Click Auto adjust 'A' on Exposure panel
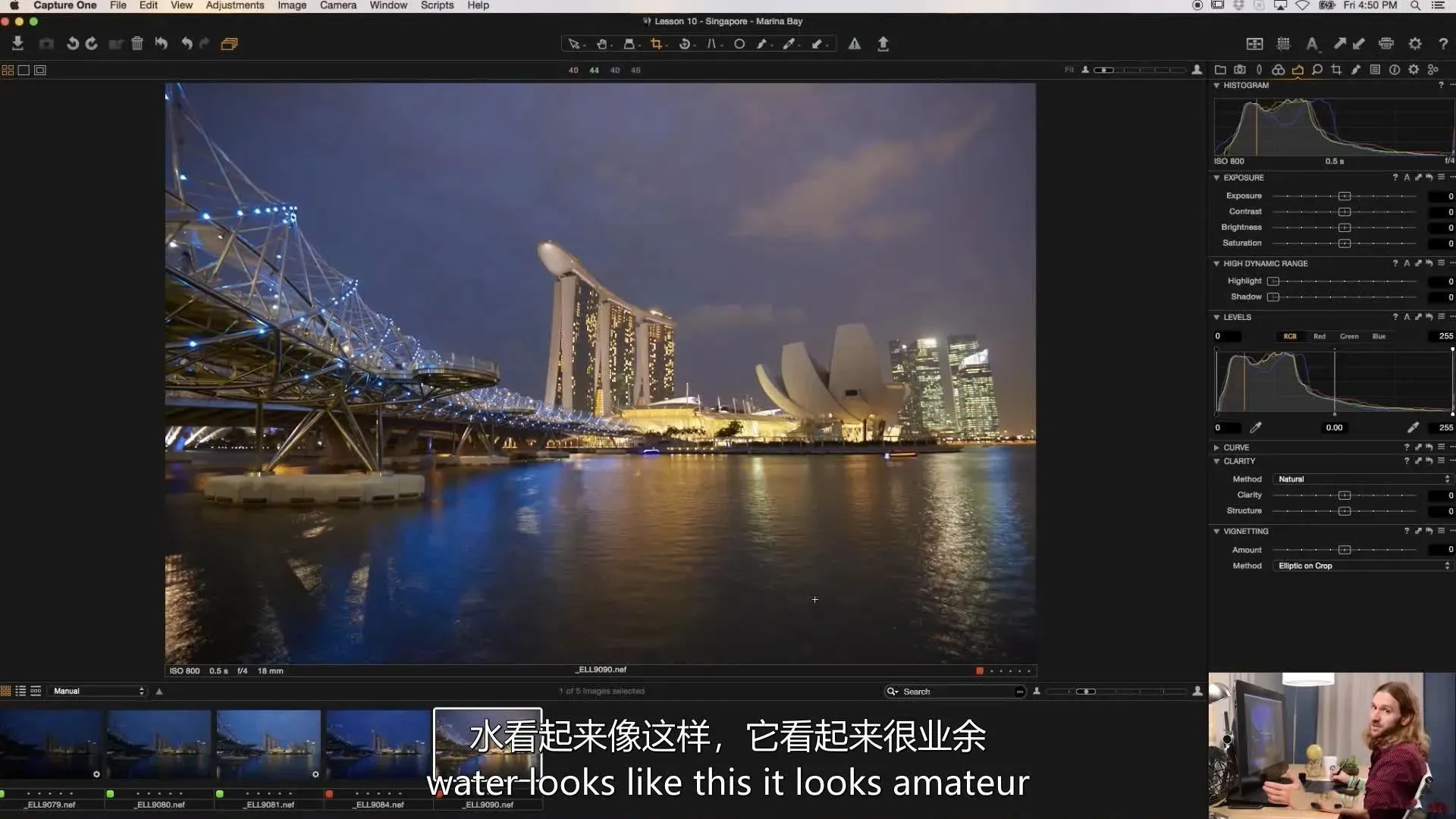The width and height of the screenshot is (1456, 819). tap(1407, 177)
